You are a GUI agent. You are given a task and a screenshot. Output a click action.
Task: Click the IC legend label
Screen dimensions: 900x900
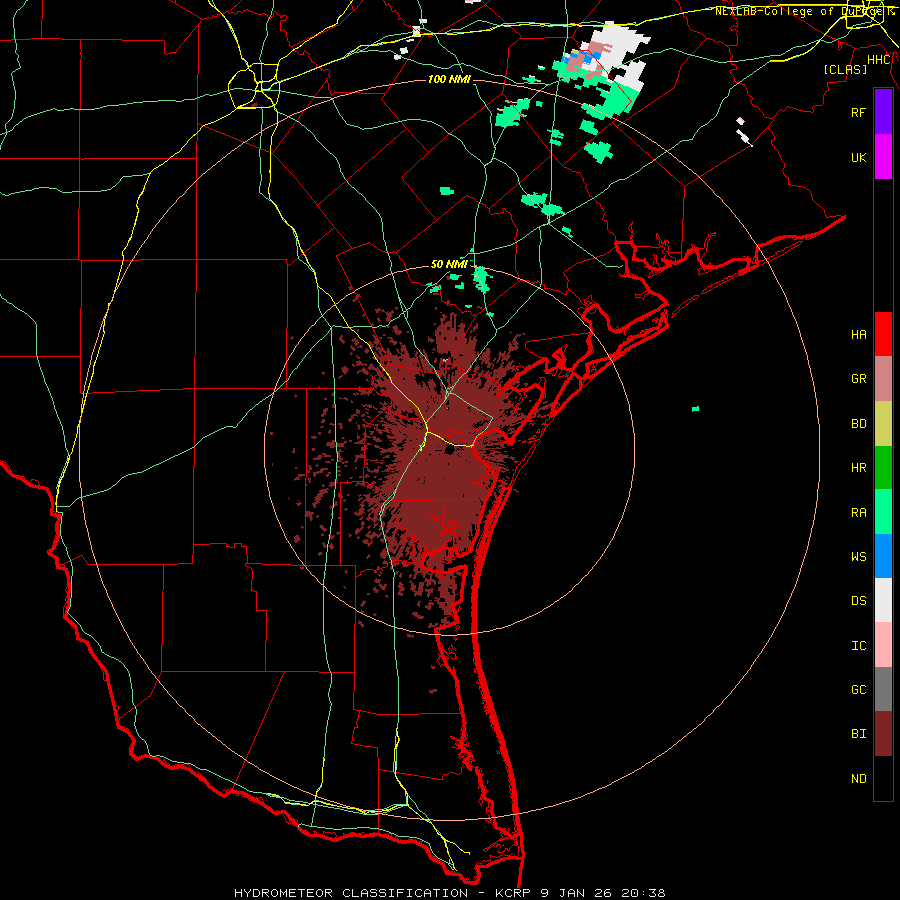(x=858, y=646)
